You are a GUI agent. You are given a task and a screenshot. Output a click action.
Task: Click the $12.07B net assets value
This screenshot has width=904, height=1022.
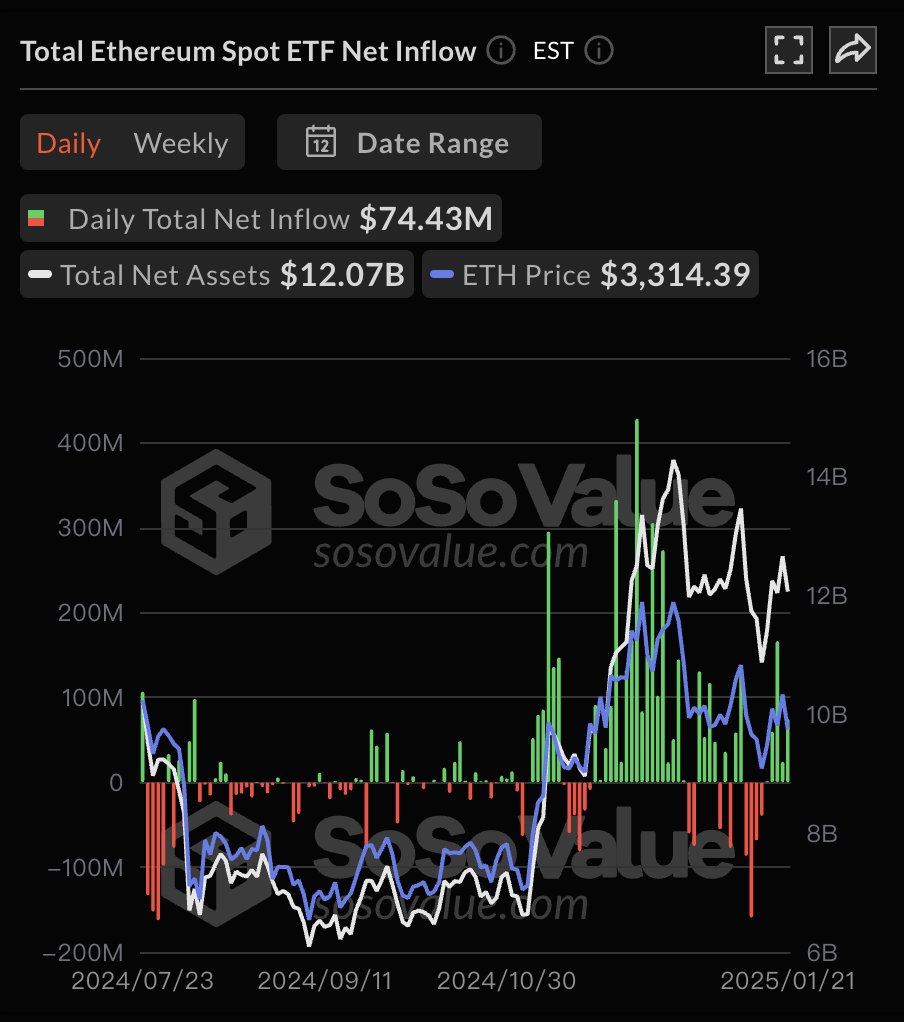[x=343, y=274]
